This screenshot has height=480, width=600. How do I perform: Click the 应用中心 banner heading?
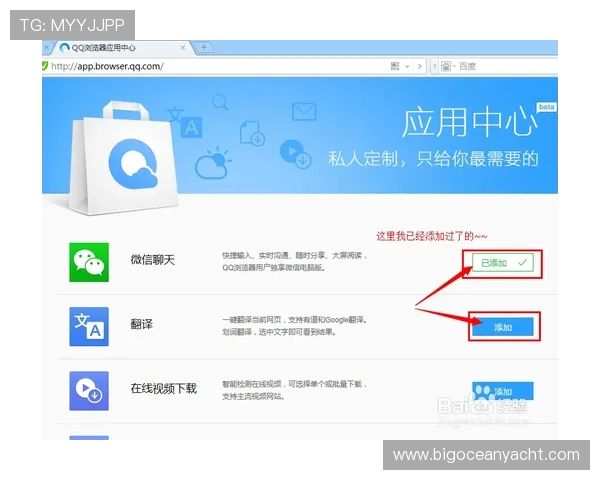469,122
